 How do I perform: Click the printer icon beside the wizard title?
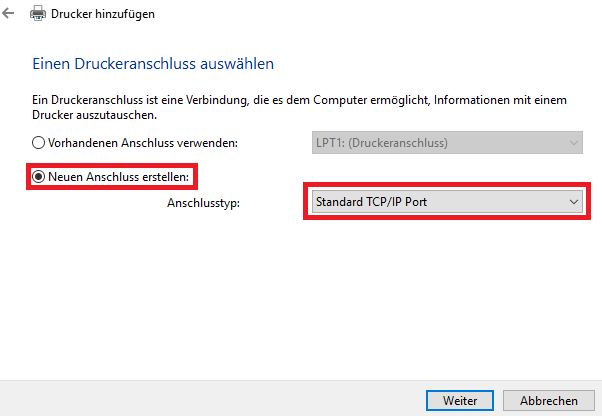tap(40, 15)
